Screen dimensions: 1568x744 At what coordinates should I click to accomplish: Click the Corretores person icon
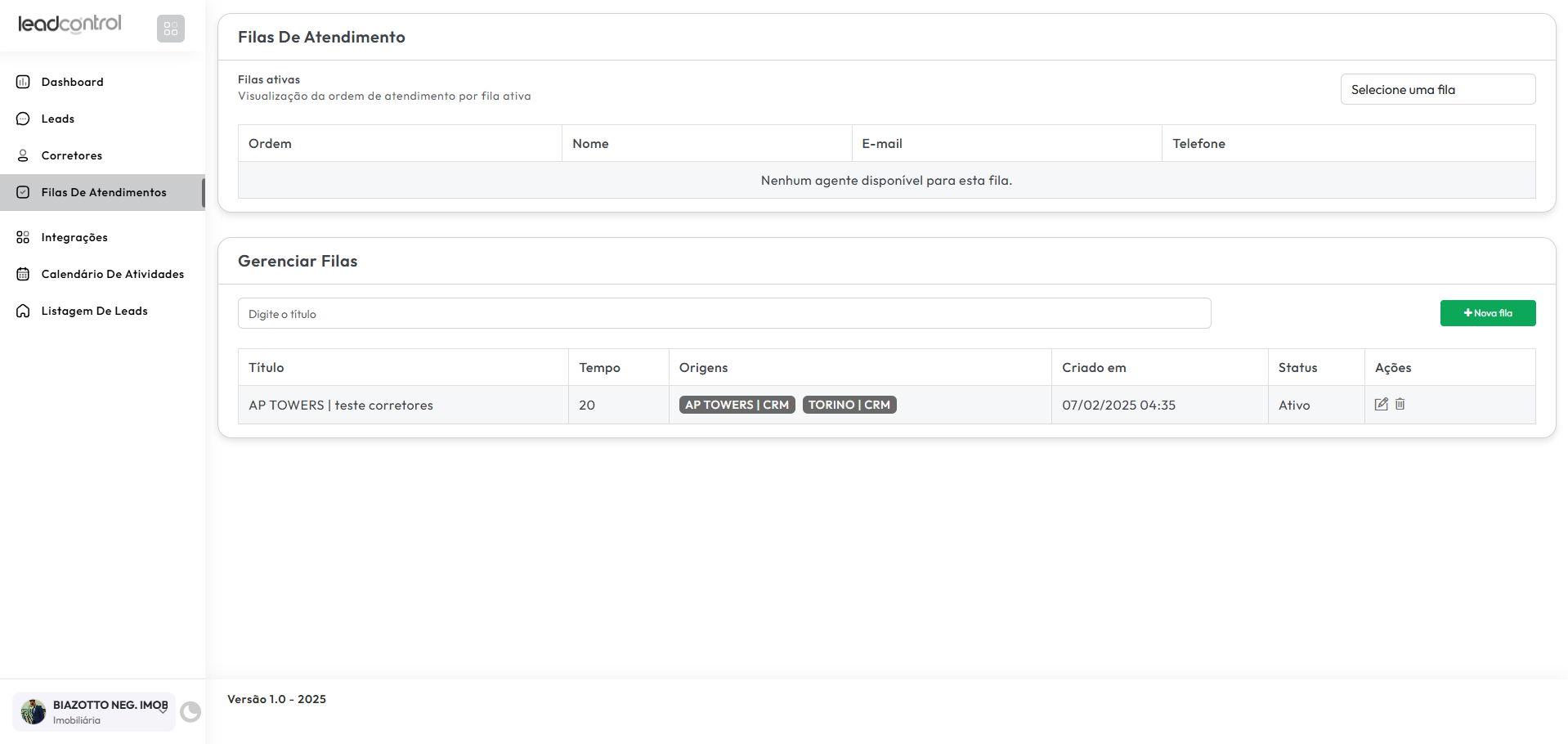coord(23,155)
